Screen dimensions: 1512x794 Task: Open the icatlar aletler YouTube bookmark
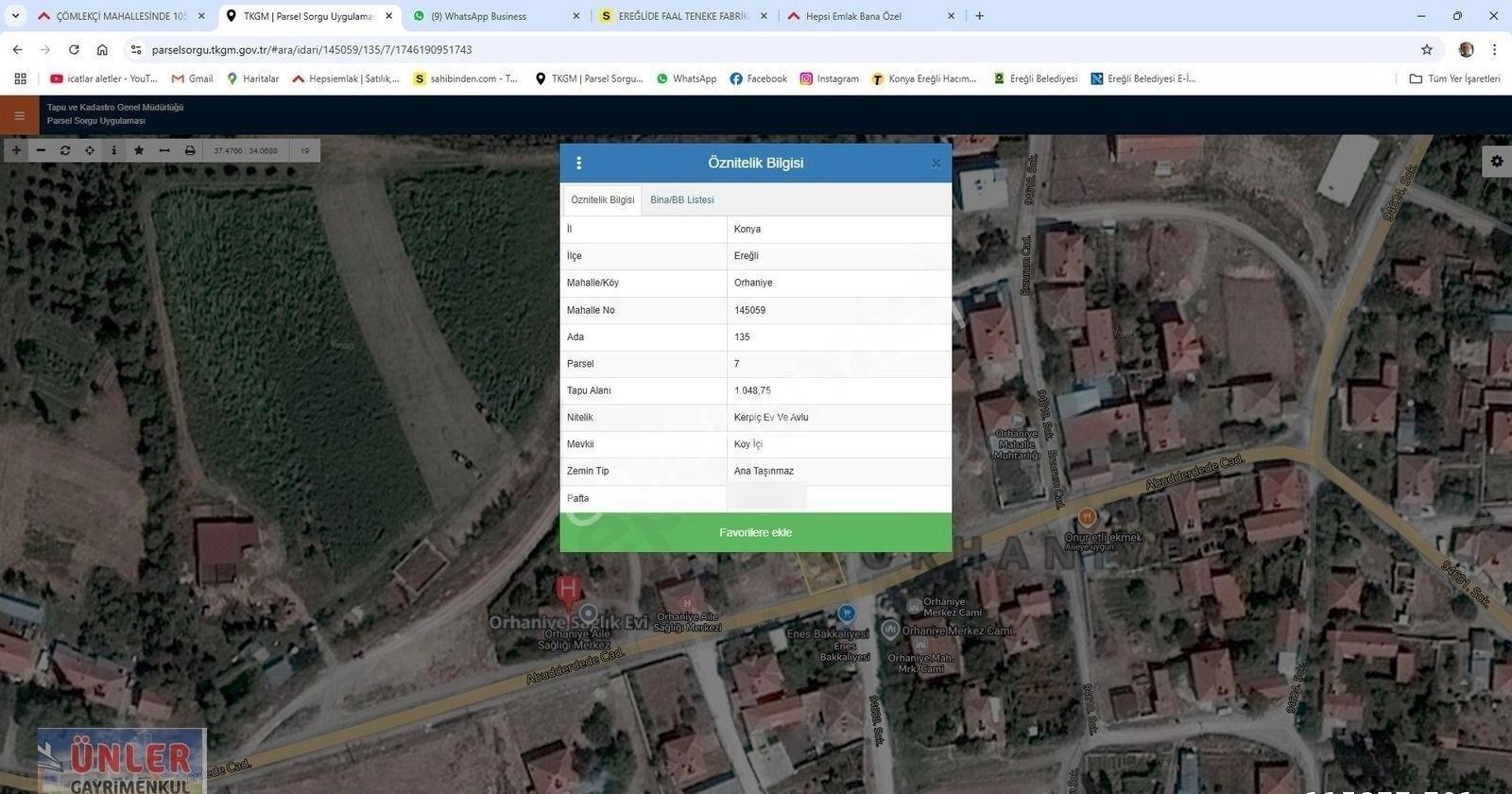(x=104, y=78)
